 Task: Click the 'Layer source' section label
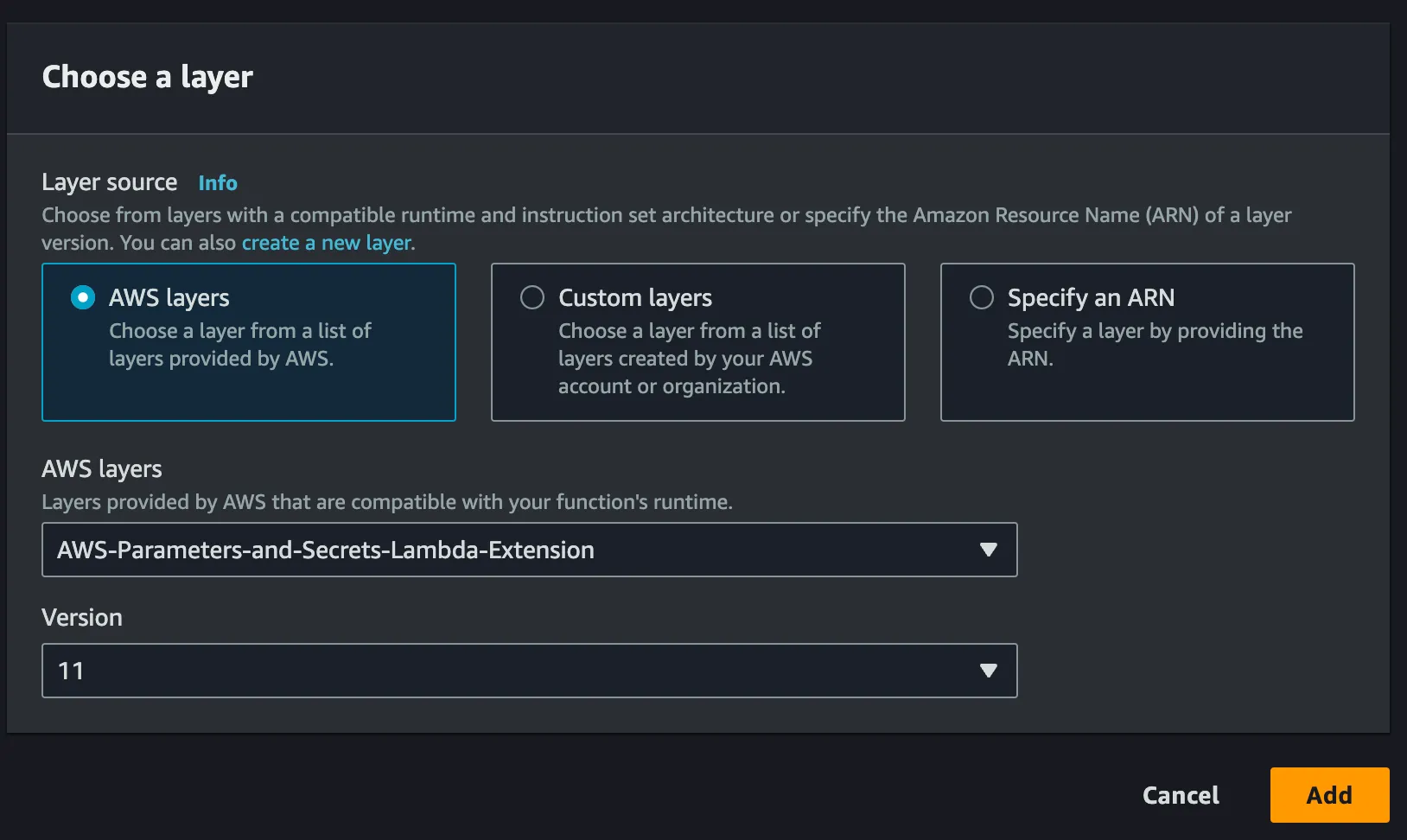(110, 182)
